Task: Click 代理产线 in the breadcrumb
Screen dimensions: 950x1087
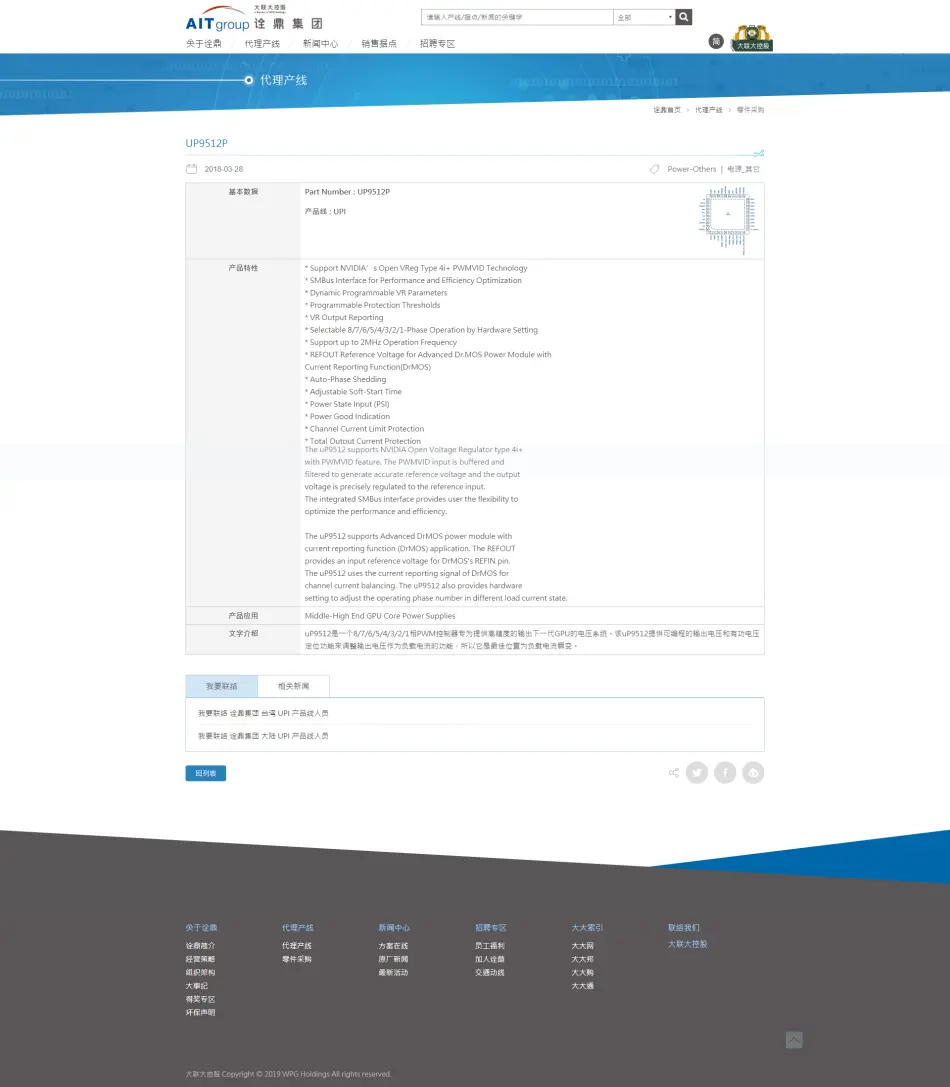Action: click(709, 110)
